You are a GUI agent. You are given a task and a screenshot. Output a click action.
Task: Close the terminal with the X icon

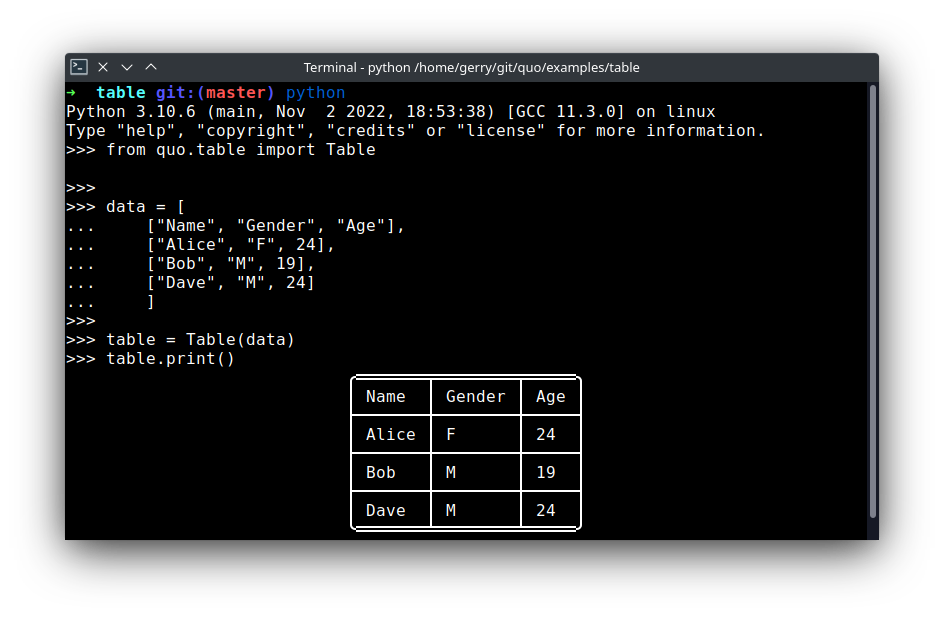pos(103,67)
